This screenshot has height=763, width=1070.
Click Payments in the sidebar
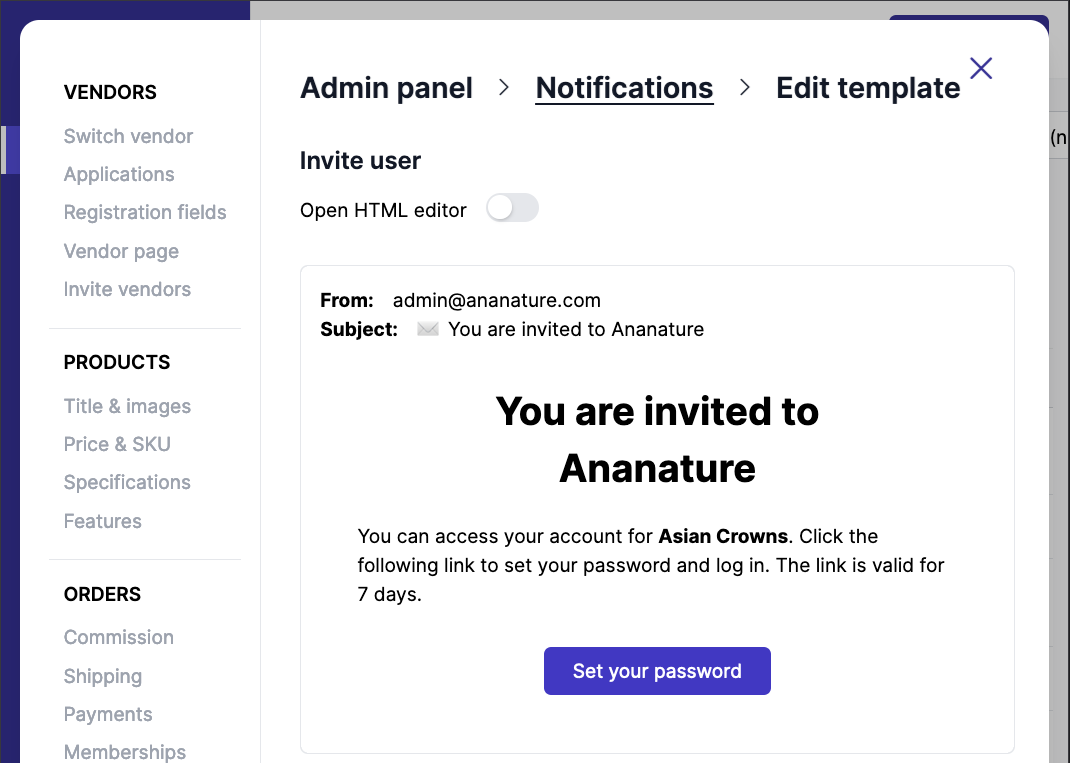(x=108, y=714)
